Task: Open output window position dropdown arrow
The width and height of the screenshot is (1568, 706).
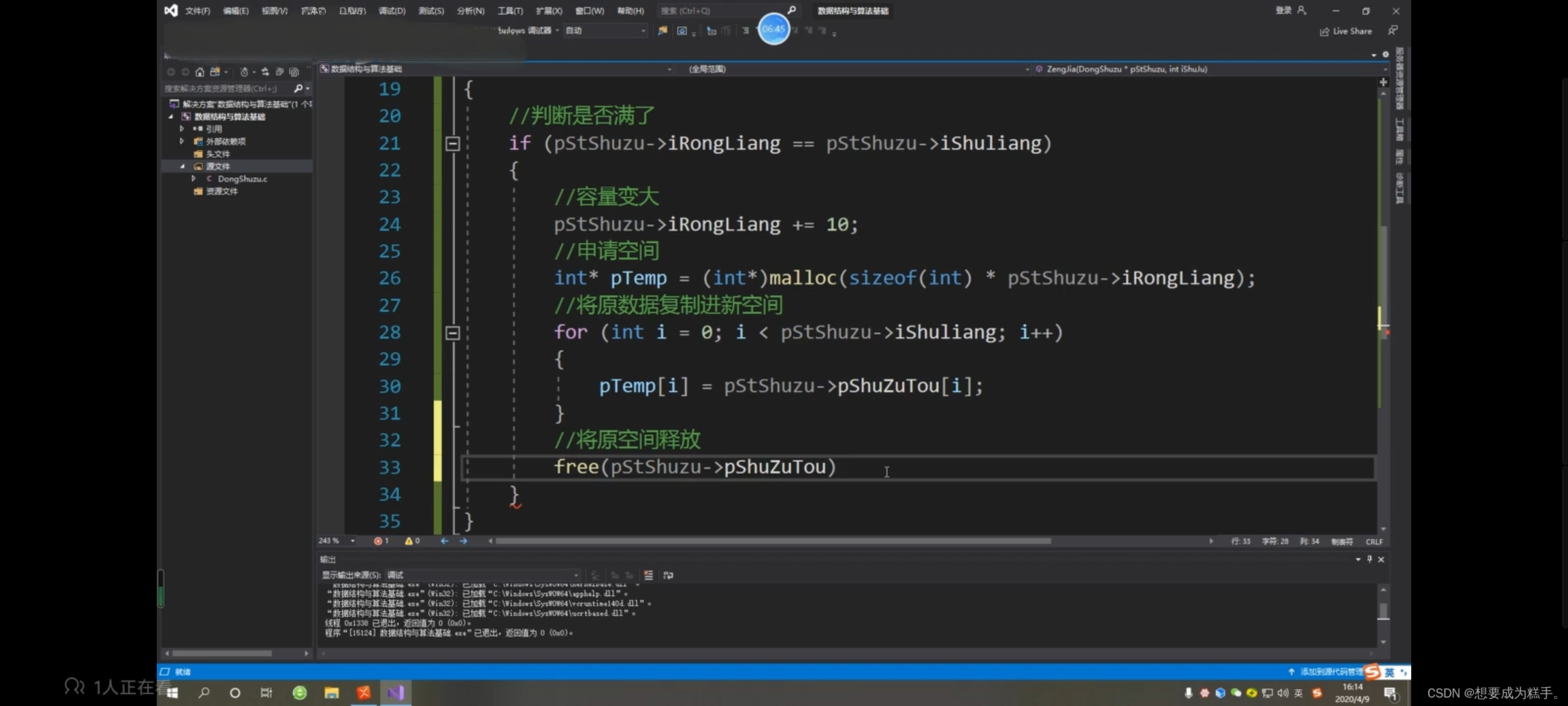Action: (1358, 560)
